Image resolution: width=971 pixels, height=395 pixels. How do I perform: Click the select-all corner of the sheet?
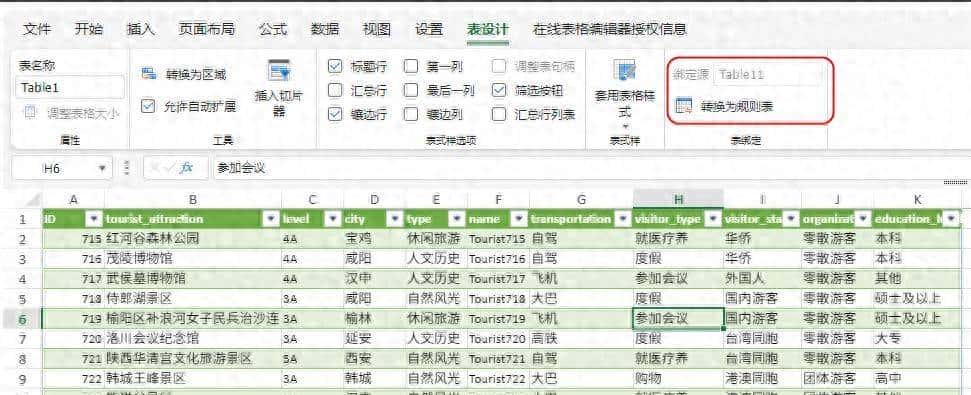(x=22, y=199)
